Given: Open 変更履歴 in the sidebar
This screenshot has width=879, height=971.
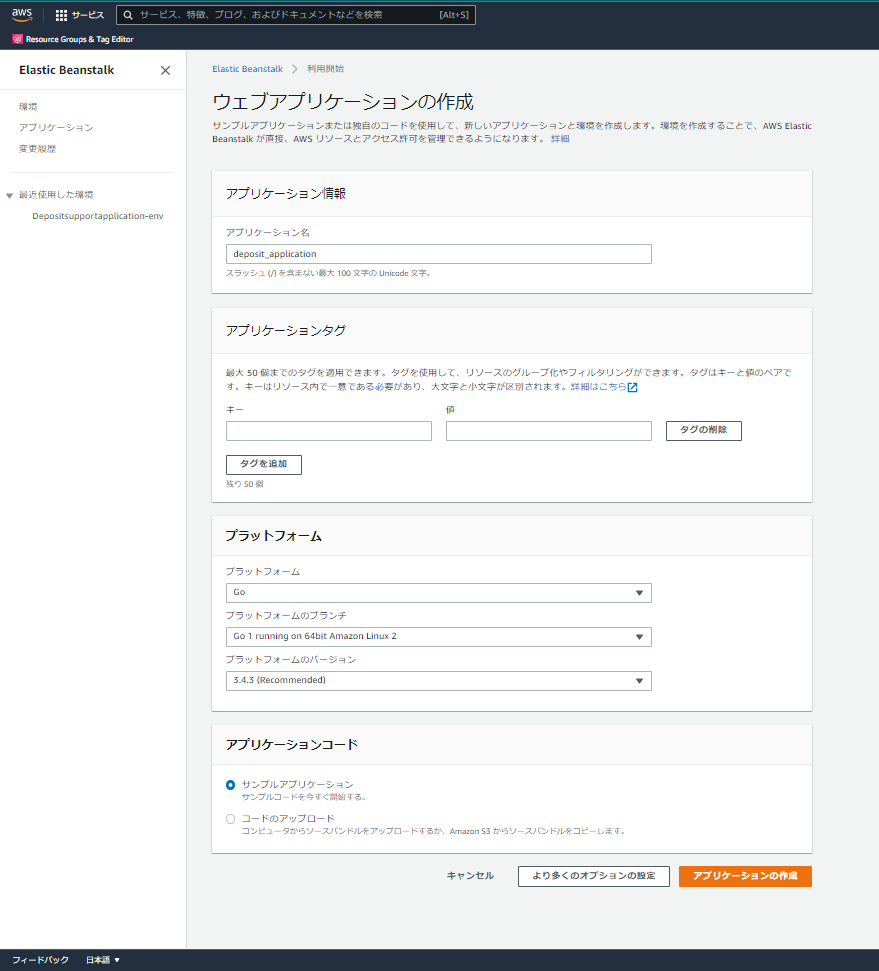Looking at the screenshot, I should tap(37, 149).
